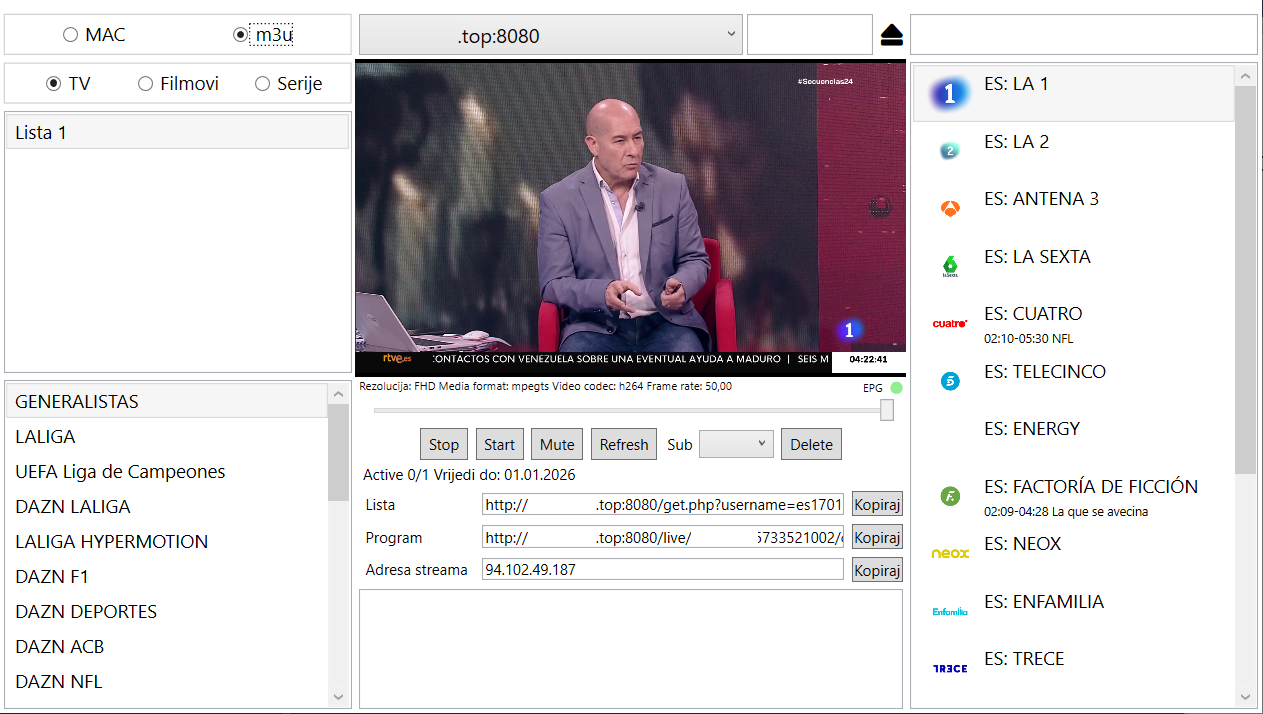The width and height of the screenshot is (1263, 714).
Task: Stop the current stream playback
Action: coord(444,445)
